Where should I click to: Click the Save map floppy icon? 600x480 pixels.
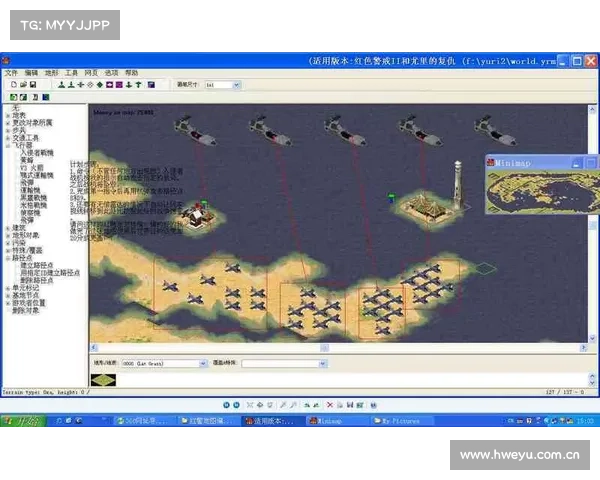33,85
